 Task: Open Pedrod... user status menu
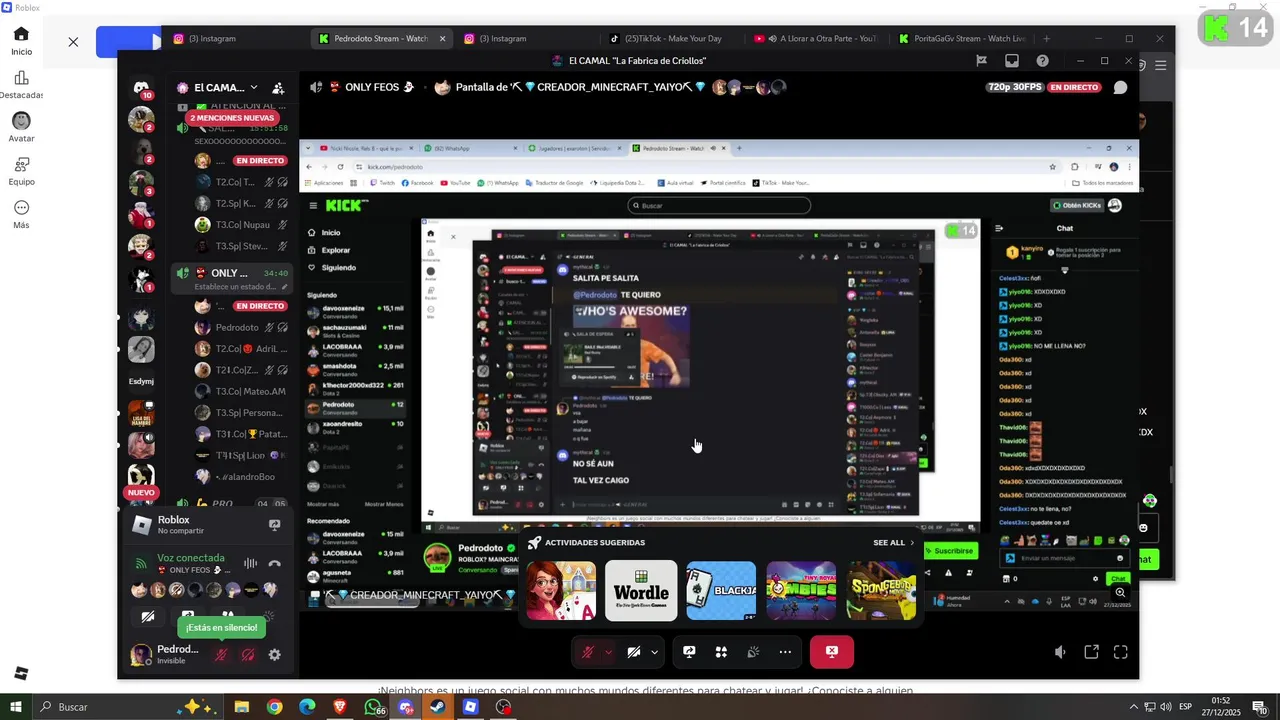(166, 654)
